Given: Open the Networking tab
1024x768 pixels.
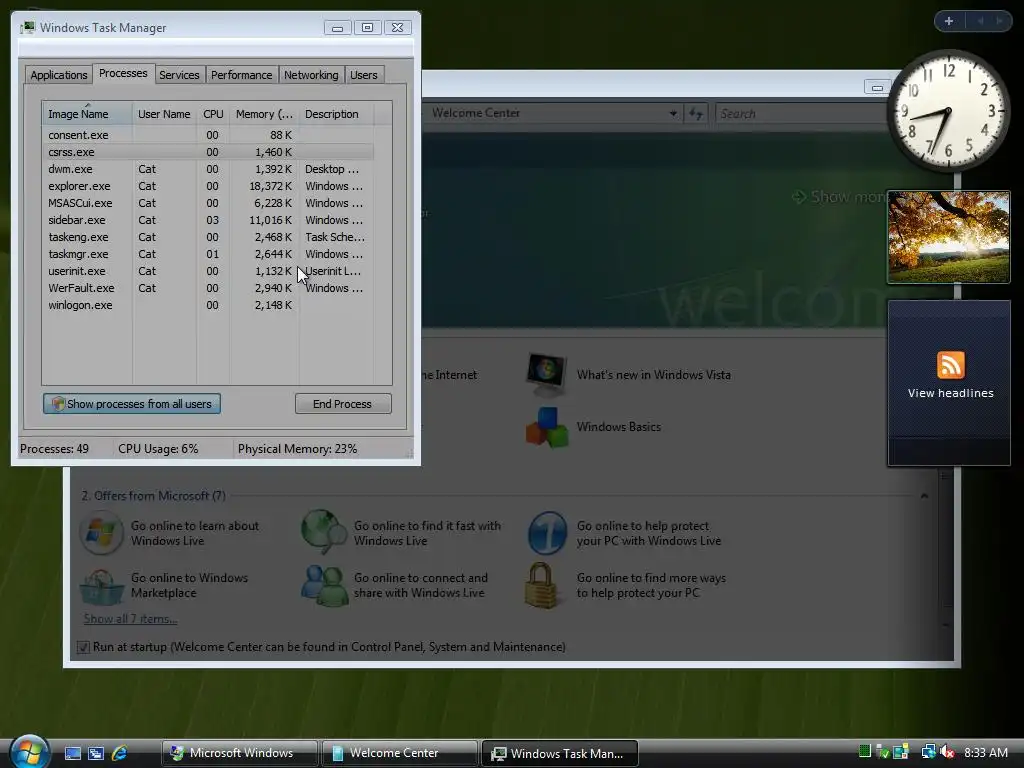Looking at the screenshot, I should point(311,75).
